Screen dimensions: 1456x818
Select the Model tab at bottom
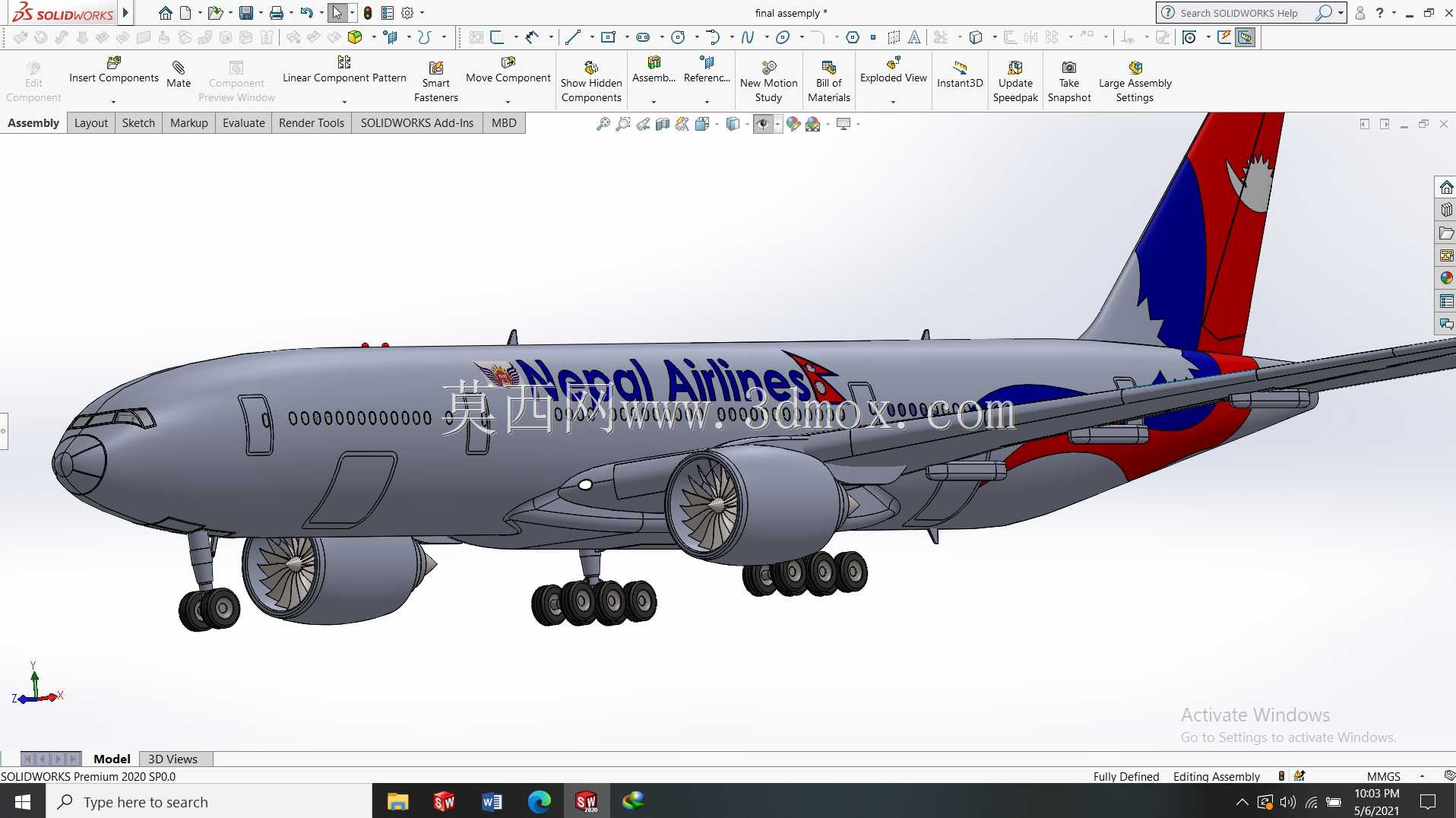112,759
